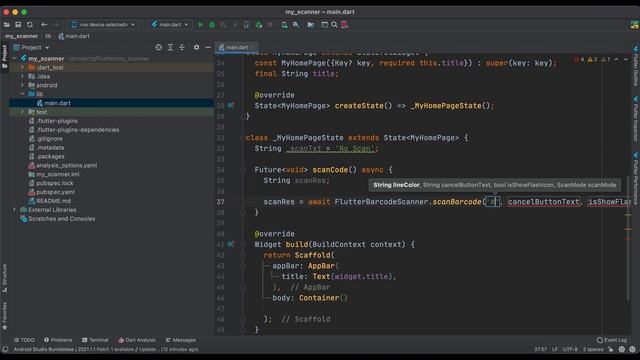The image size is (640, 360).
Task: Click the UTF-8 encoding selector
Action: (x=570, y=349)
